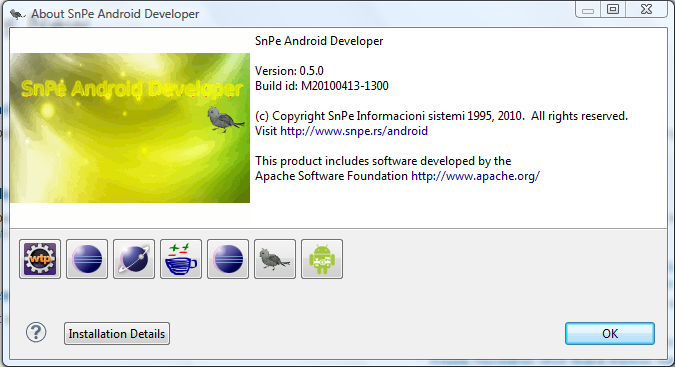Screen dimensions: 675x367
Task: Maximize the About dialog window
Action: [613, 9]
